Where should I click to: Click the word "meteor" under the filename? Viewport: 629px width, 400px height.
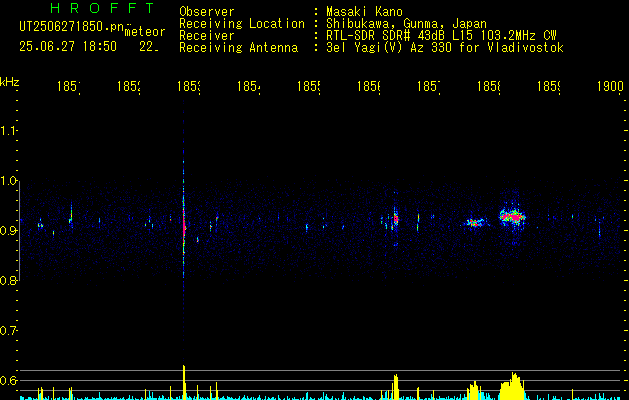[x=145, y=32]
